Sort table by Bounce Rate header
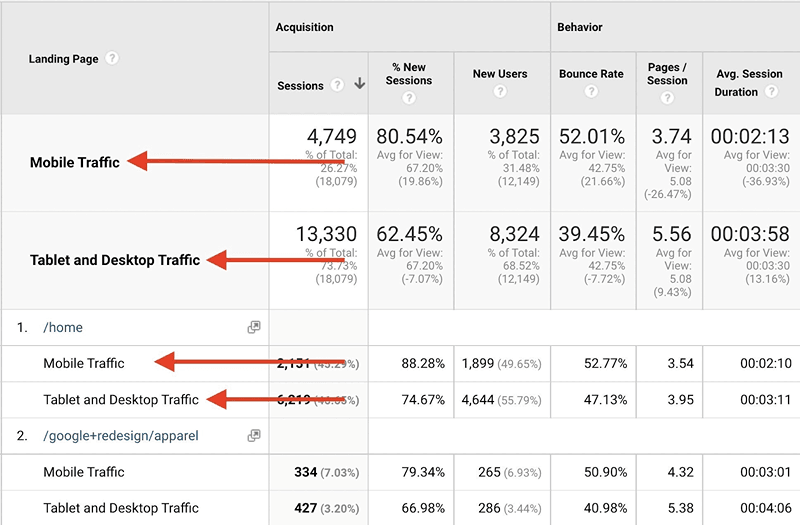The image size is (800, 525). pyautogui.click(x=590, y=74)
